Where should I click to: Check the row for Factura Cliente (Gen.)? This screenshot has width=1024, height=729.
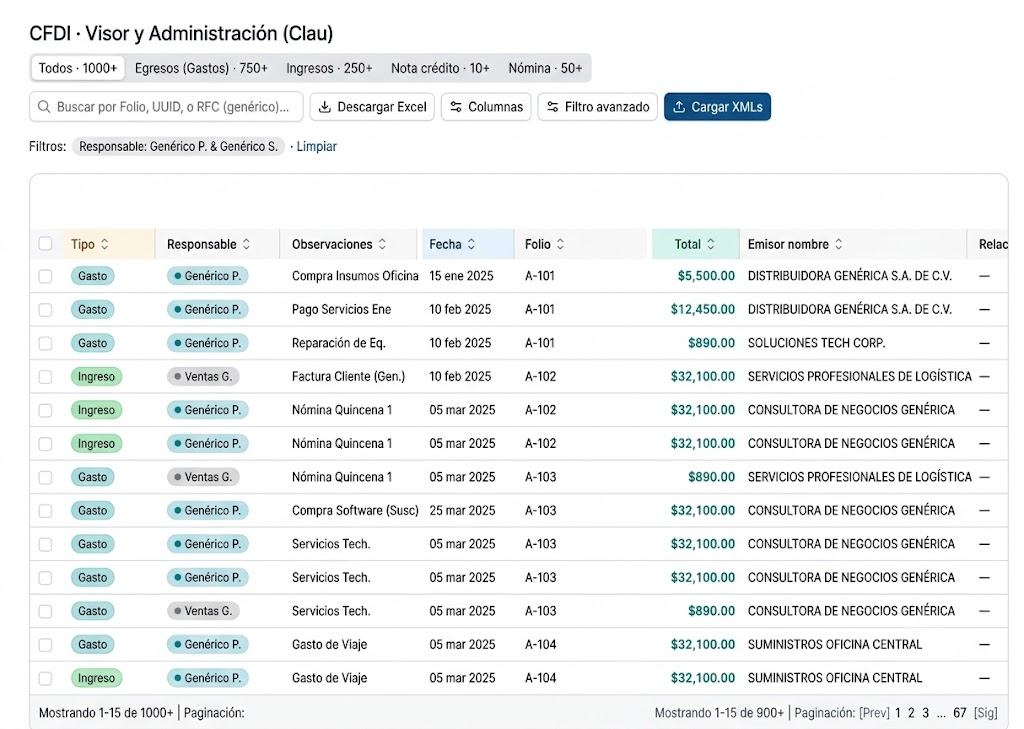tap(45, 377)
